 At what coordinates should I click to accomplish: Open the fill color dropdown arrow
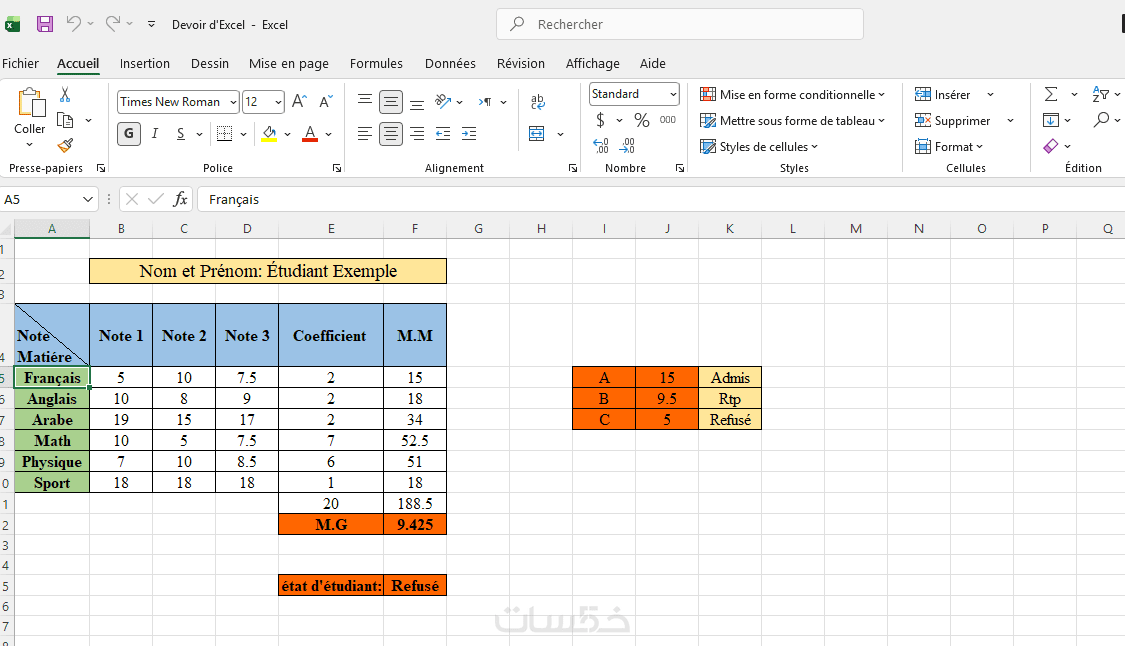(x=288, y=134)
